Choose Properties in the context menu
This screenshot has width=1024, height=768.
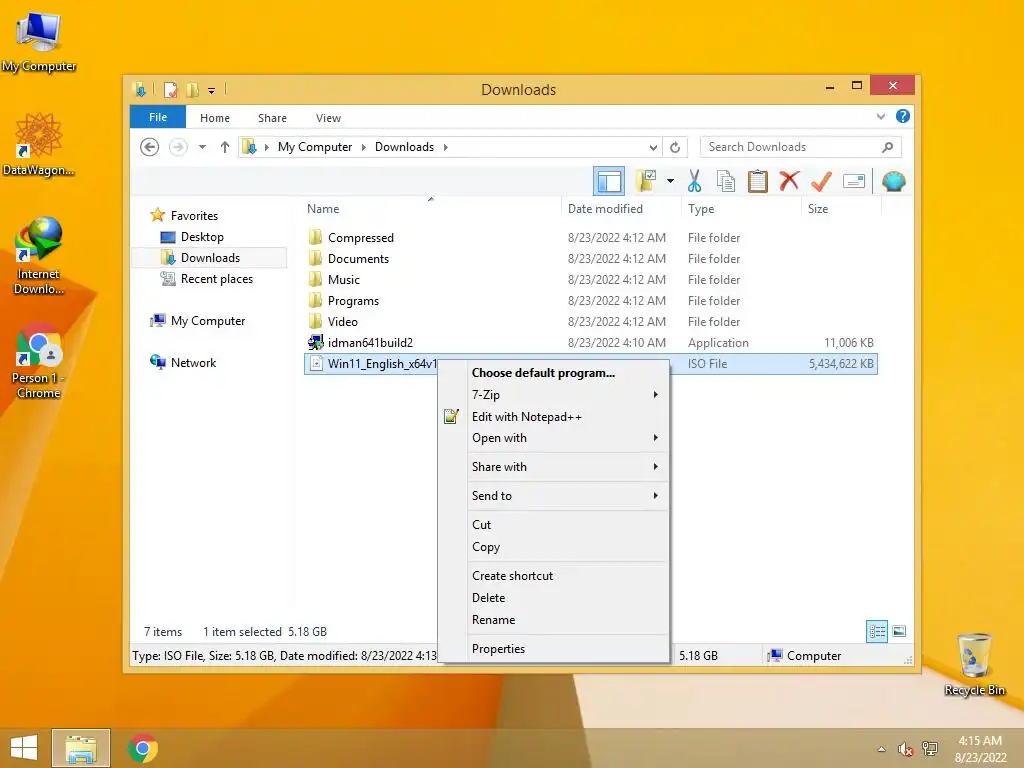coord(554,648)
